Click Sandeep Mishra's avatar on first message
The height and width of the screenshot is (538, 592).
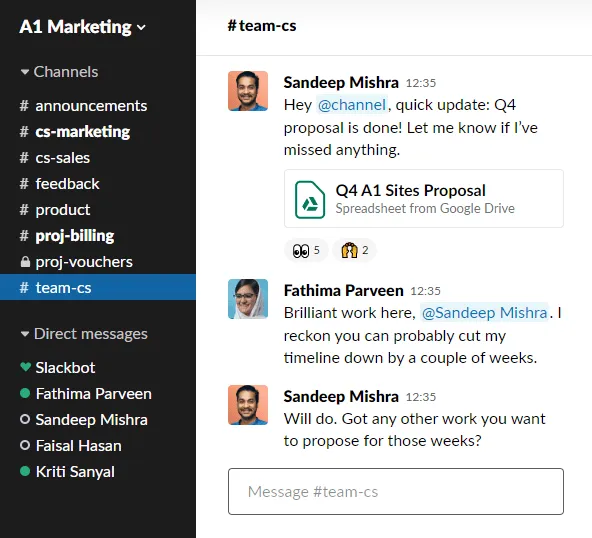[248, 91]
